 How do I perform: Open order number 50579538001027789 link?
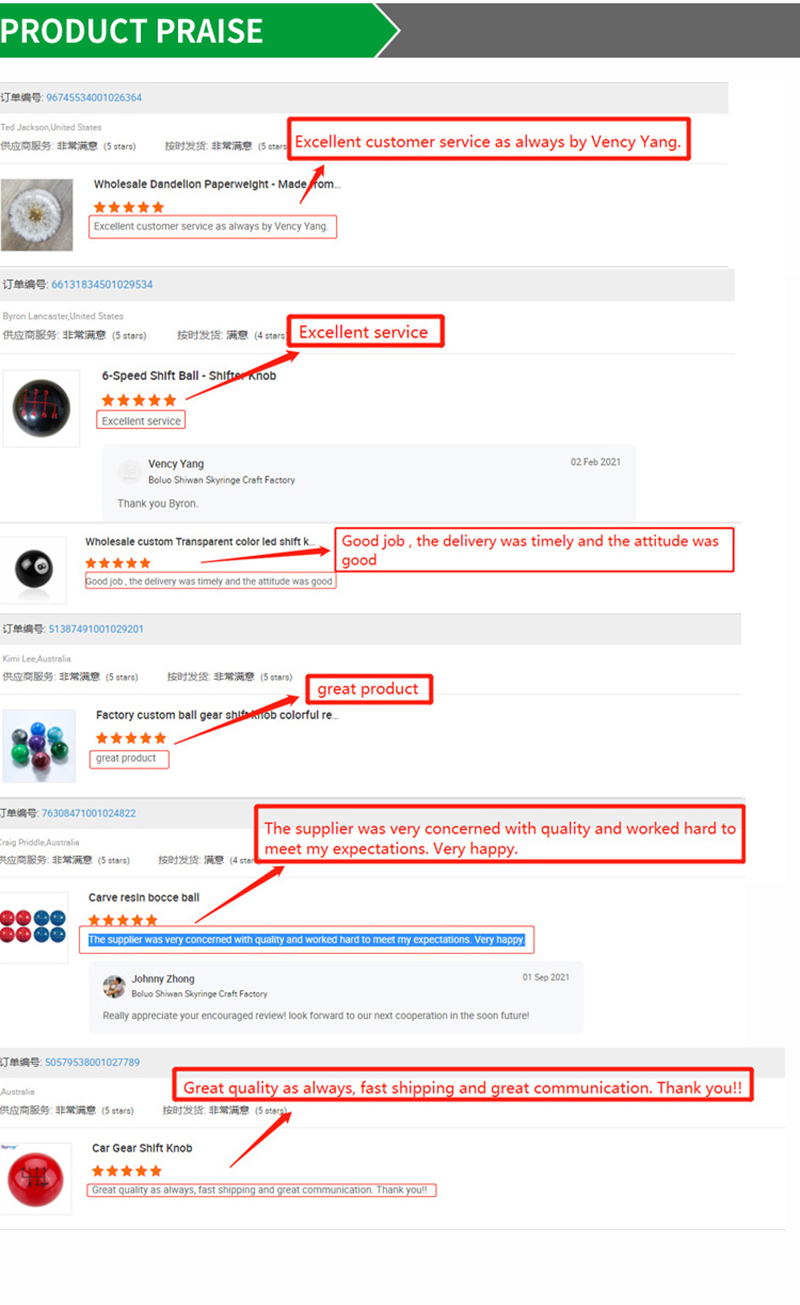click(x=92, y=1062)
